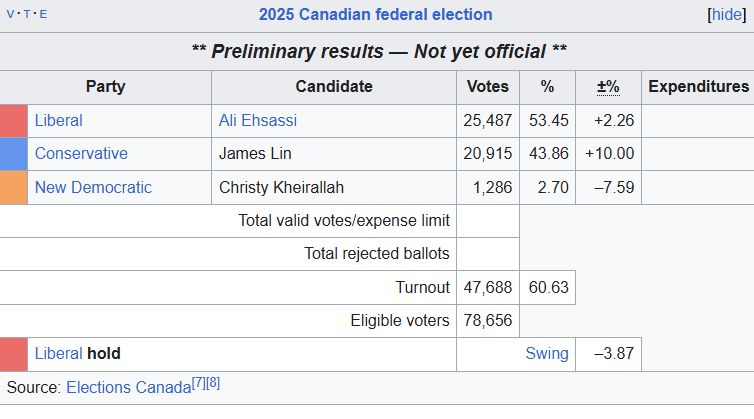Jump to citation reference 7

coord(198,383)
